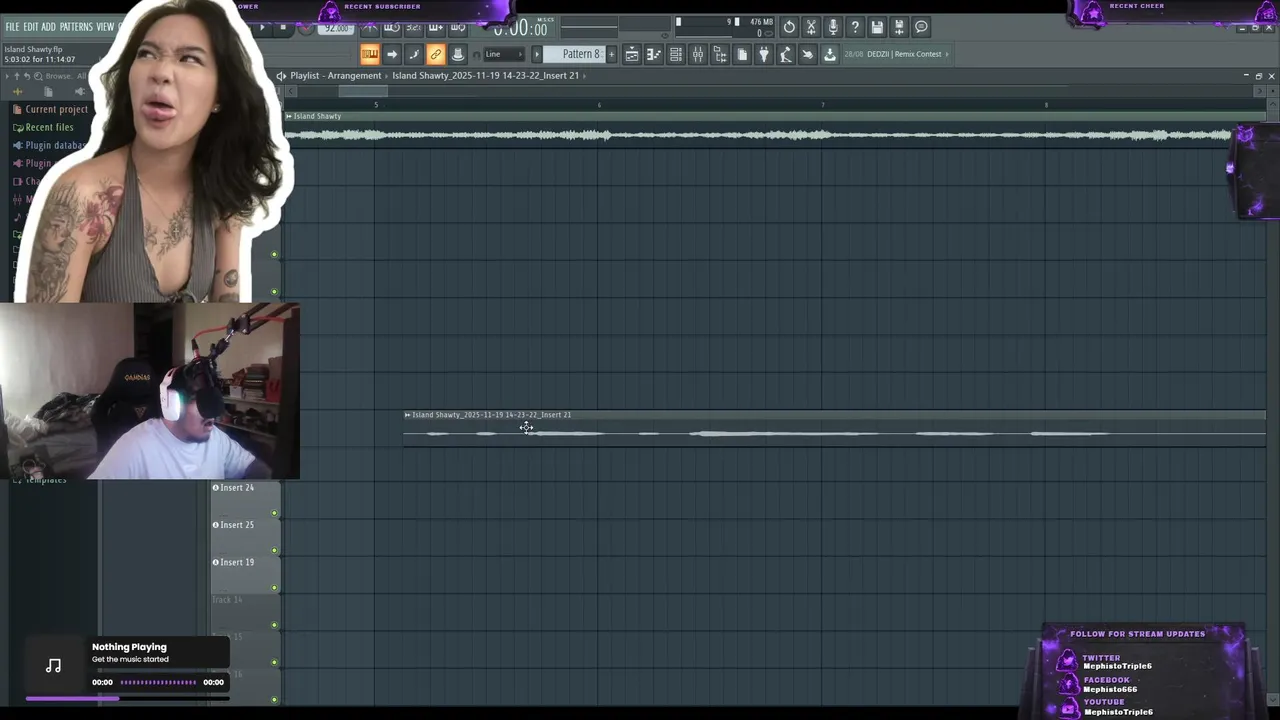Open the Piano roll view icon

point(654,54)
